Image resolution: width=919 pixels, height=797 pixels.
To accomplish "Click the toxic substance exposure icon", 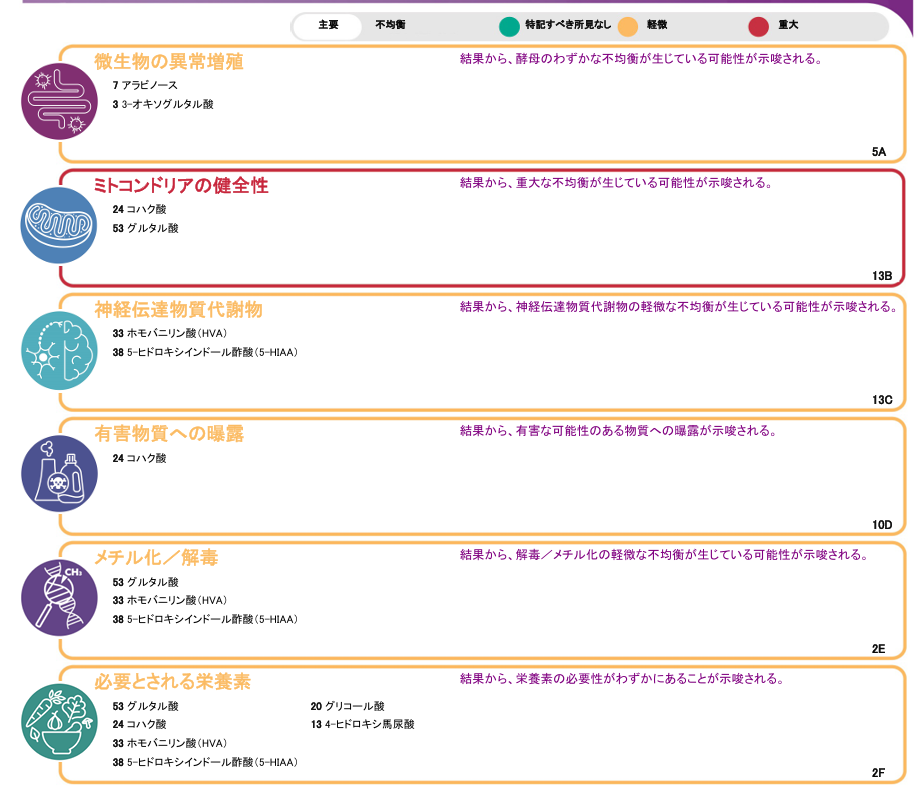I will tap(59, 474).
